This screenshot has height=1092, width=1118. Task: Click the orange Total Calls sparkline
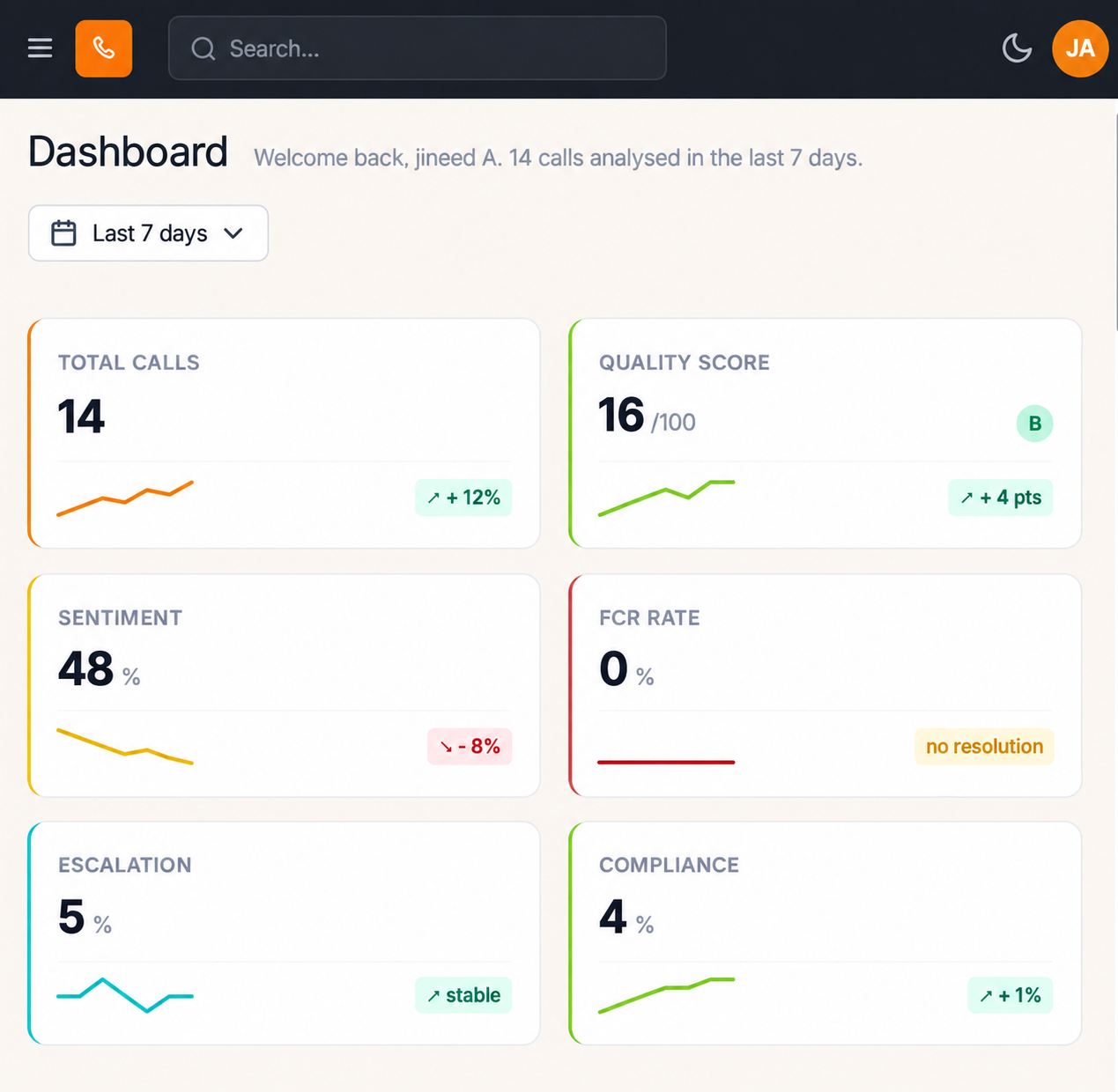125,498
